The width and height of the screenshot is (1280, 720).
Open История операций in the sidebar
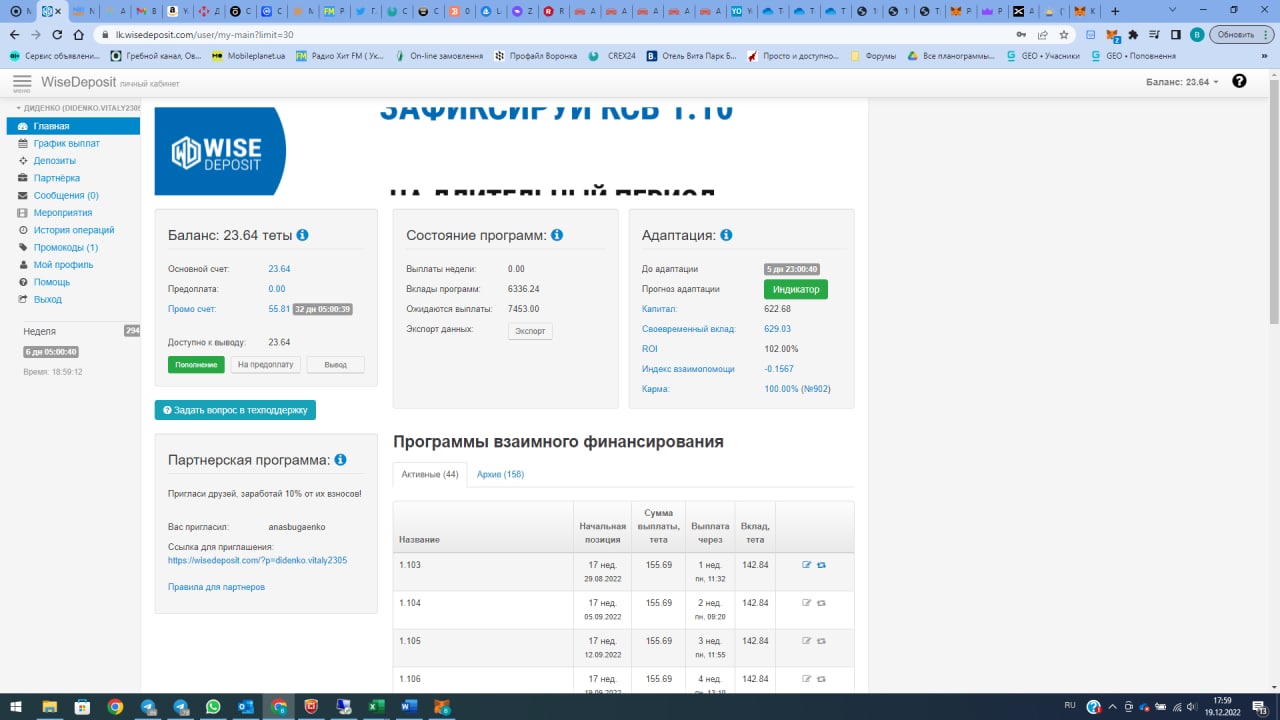[x=73, y=230]
